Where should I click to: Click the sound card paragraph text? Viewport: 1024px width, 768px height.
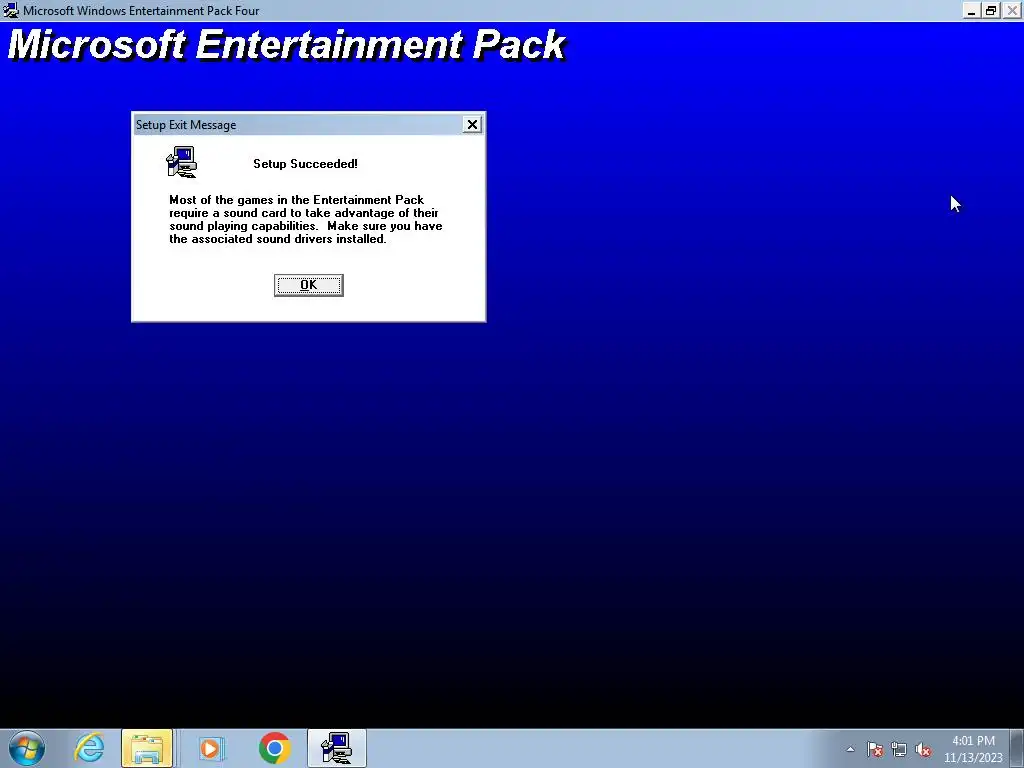coord(306,219)
